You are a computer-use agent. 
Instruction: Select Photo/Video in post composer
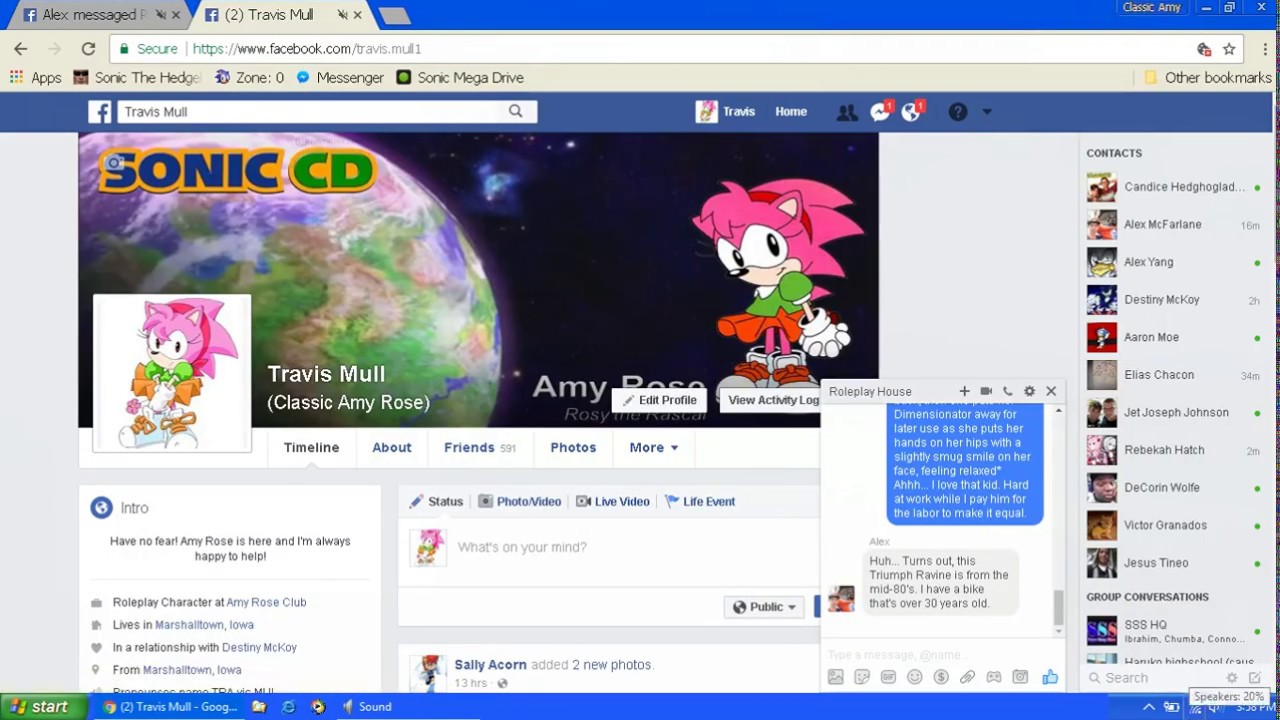point(519,501)
